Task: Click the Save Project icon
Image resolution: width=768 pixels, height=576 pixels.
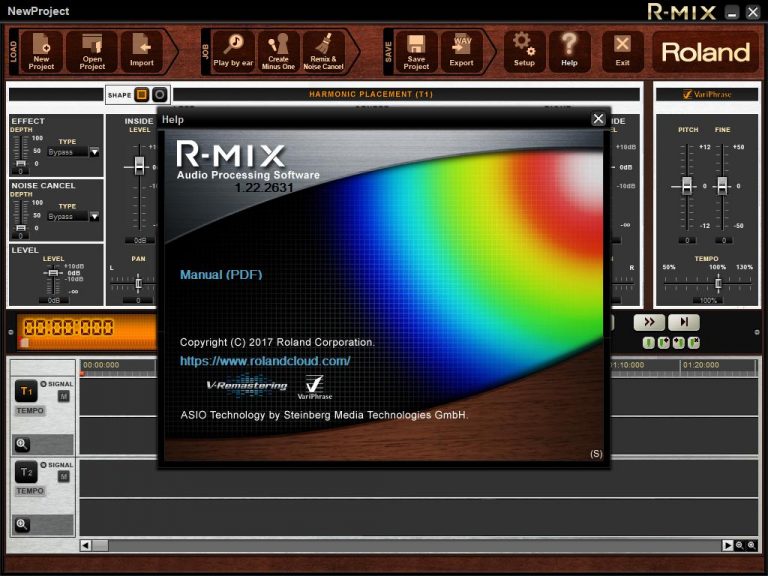Action: 416,51
